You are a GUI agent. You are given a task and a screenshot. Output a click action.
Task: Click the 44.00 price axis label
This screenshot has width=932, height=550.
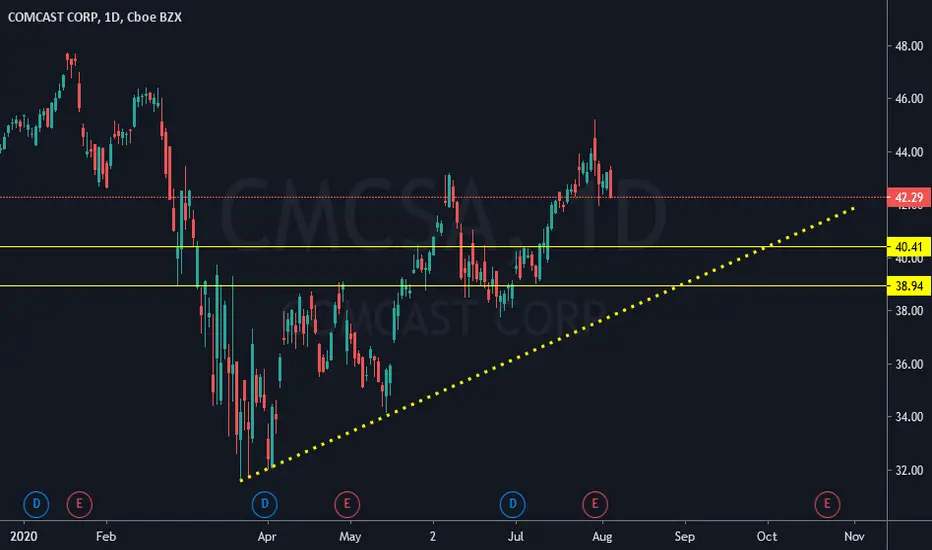click(x=909, y=152)
